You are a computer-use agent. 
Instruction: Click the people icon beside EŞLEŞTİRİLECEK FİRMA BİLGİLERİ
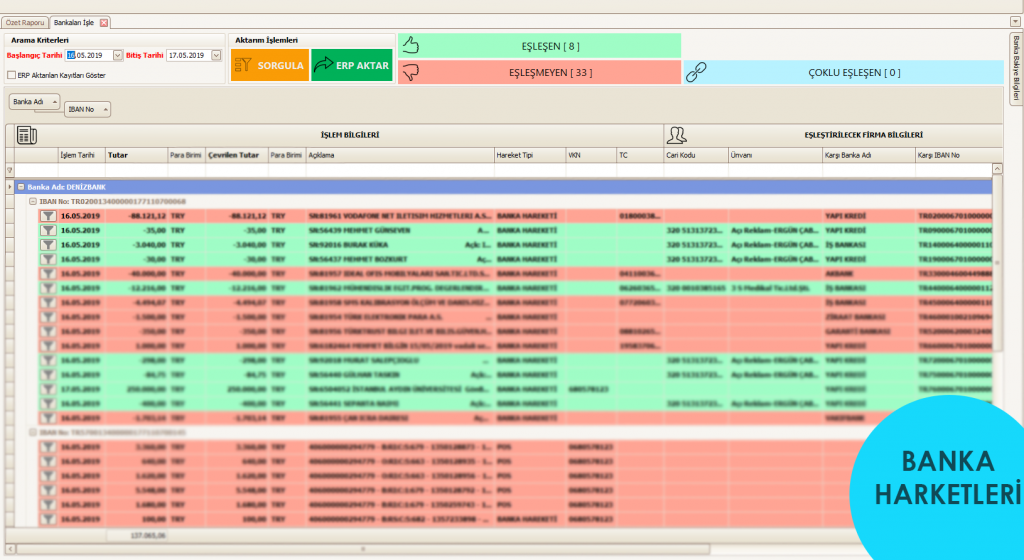pos(677,135)
